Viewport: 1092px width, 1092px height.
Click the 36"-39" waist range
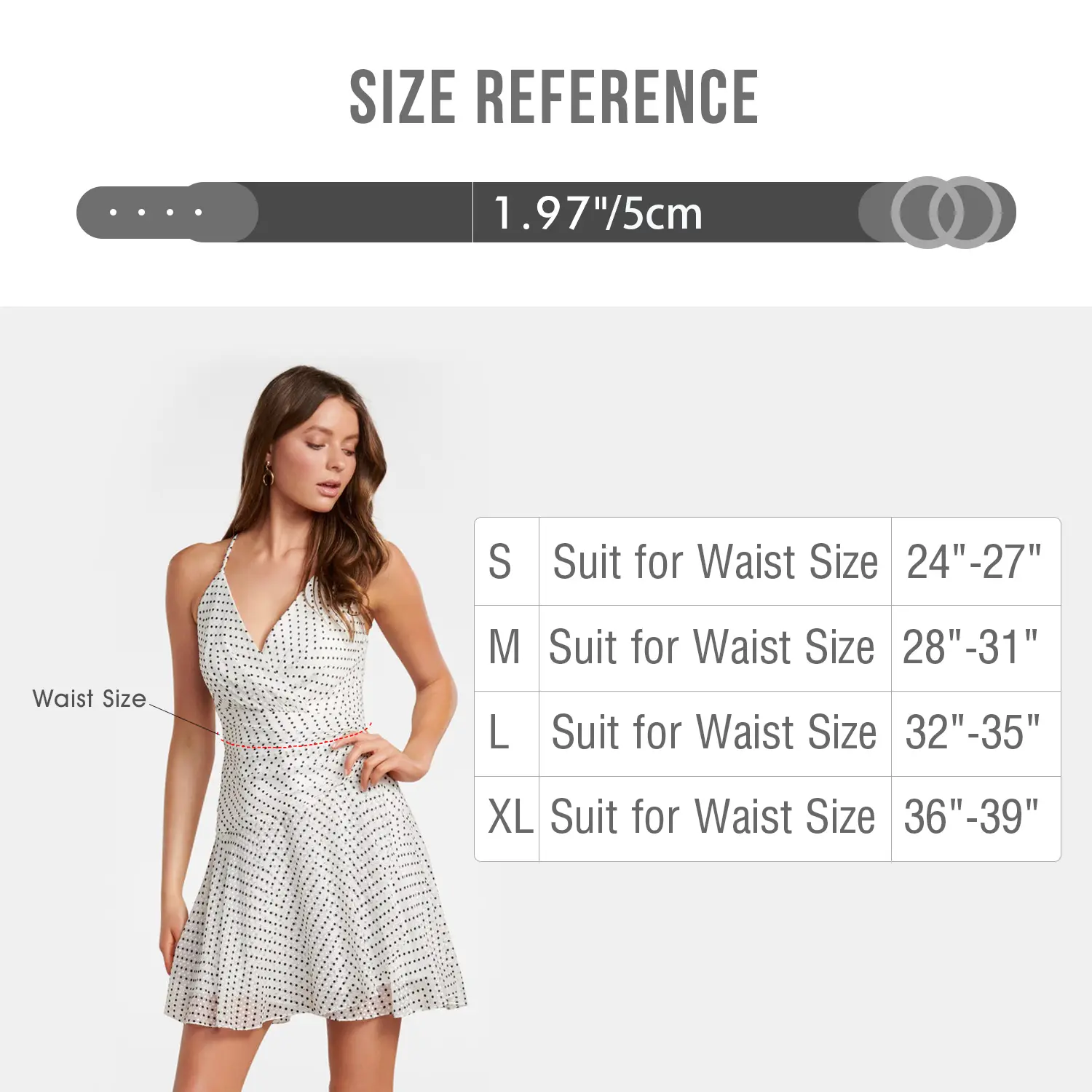pyautogui.click(x=971, y=817)
